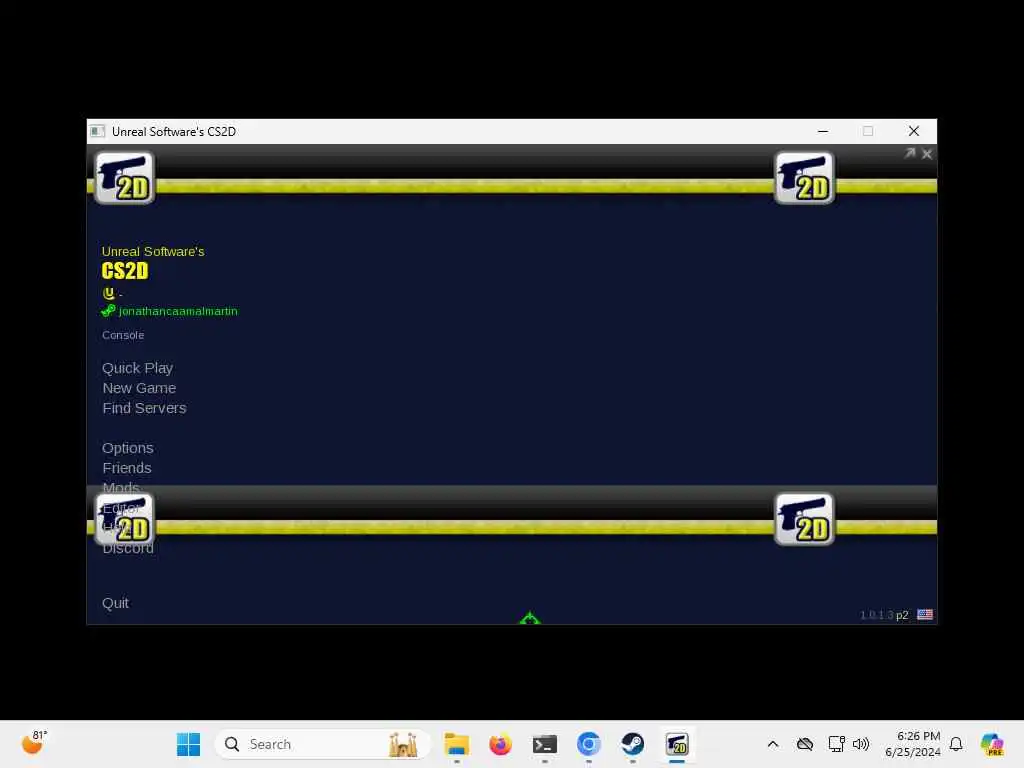Click the cloud sync-off tray icon
This screenshot has height=768, width=1024.
tap(805, 744)
